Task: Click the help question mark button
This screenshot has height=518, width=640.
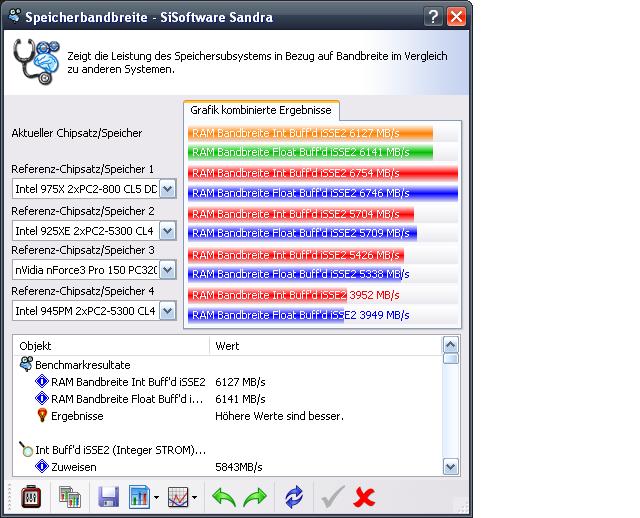Action: tap(433, 17)
